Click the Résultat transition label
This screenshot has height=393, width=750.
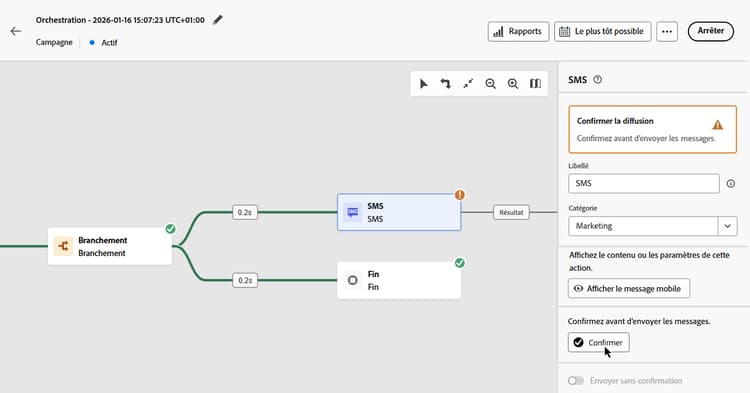[x=511, y=212]
